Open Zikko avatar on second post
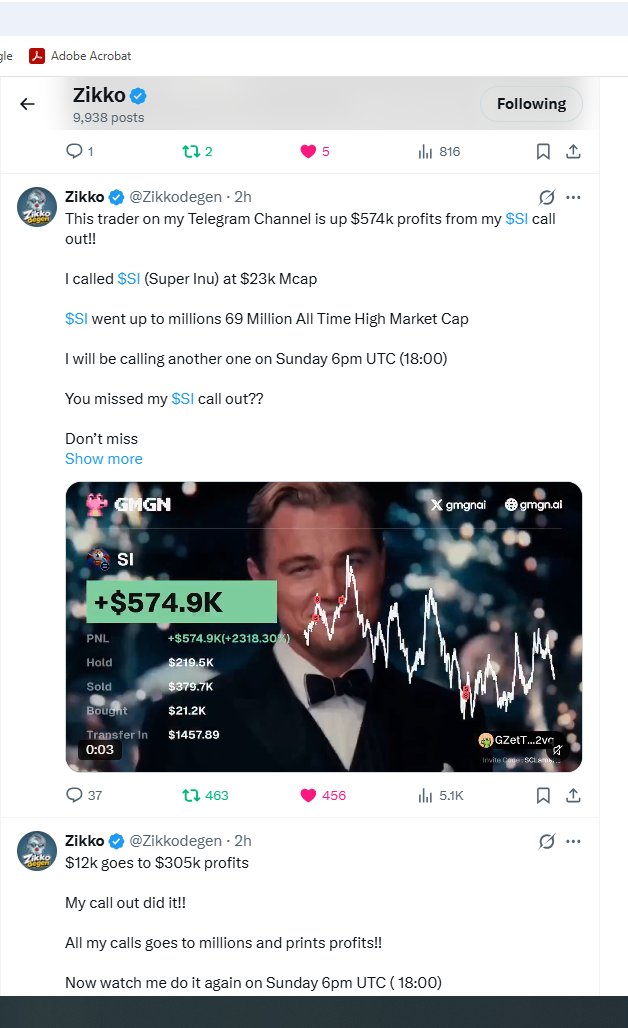Viewport: 628px width, 1028px height. [x=37, y=851]
